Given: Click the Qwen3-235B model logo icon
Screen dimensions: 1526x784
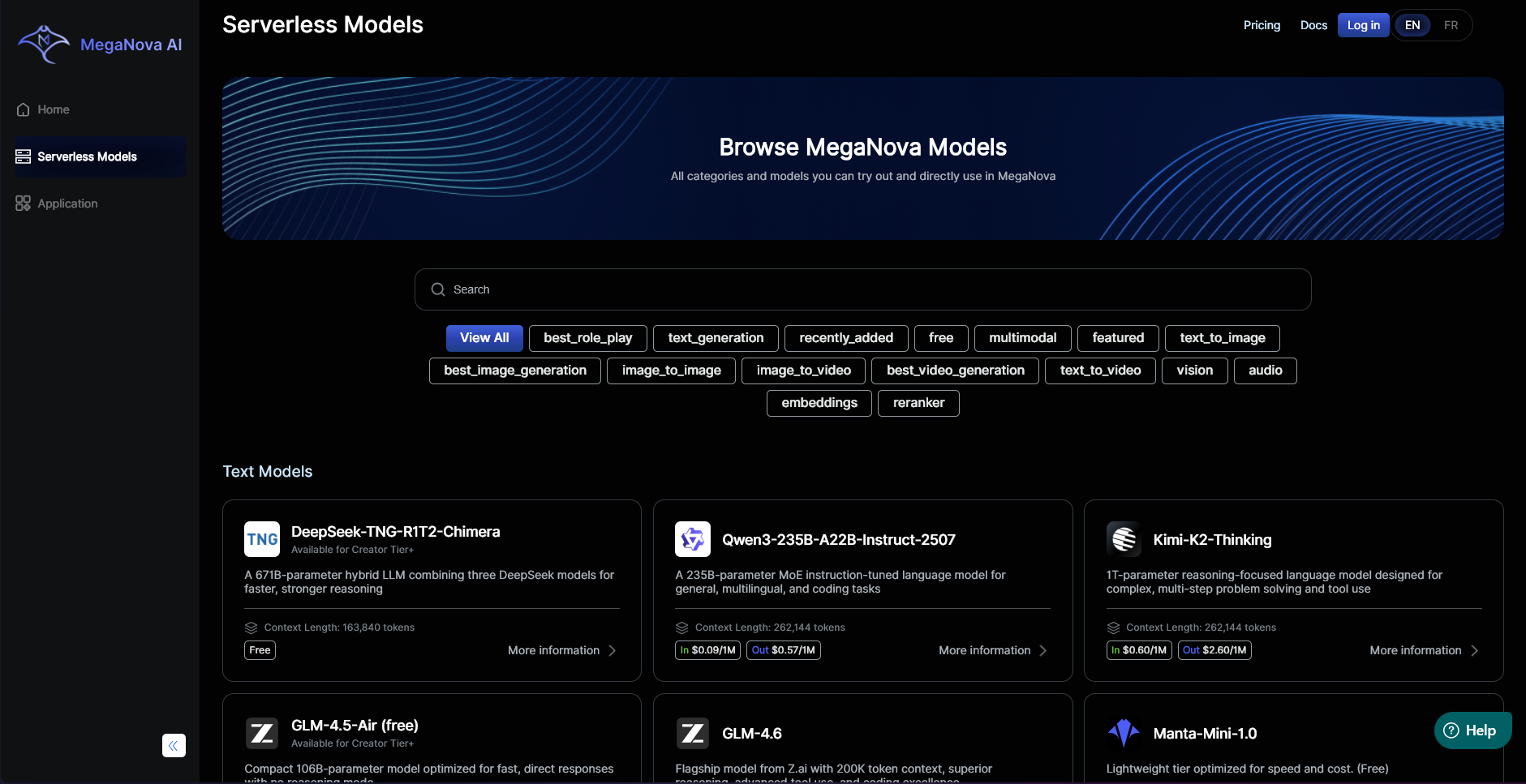Looking at the screenshot, I should click(x=693, y=539).
